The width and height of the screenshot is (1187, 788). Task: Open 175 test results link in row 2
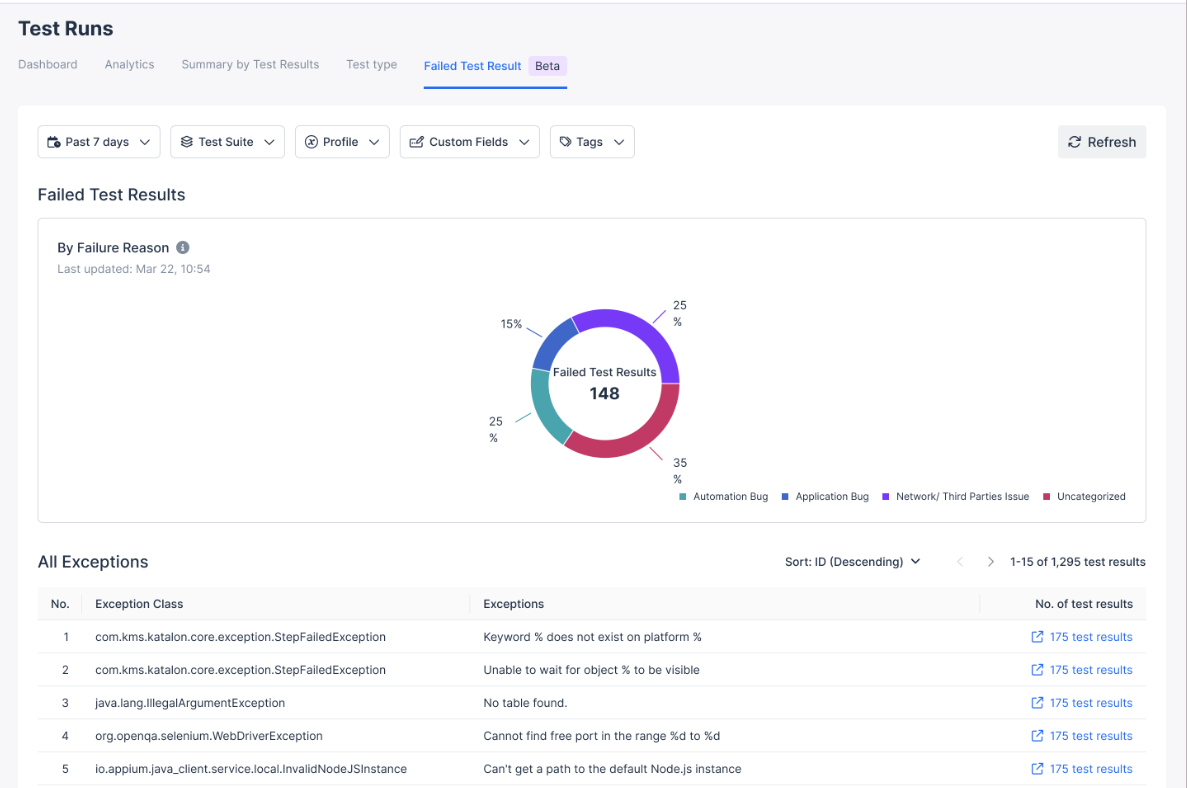(1090, 670)
